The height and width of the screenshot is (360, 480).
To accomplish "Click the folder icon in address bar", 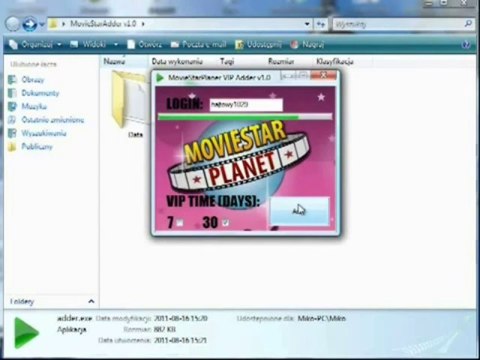I will click(53, 24).
